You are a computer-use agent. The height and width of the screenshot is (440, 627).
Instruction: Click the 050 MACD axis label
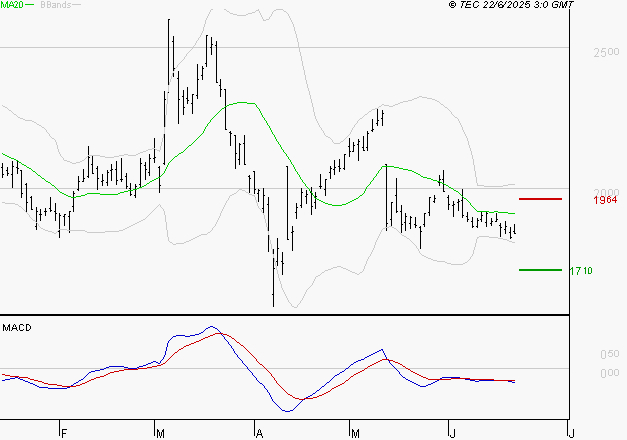610,354
